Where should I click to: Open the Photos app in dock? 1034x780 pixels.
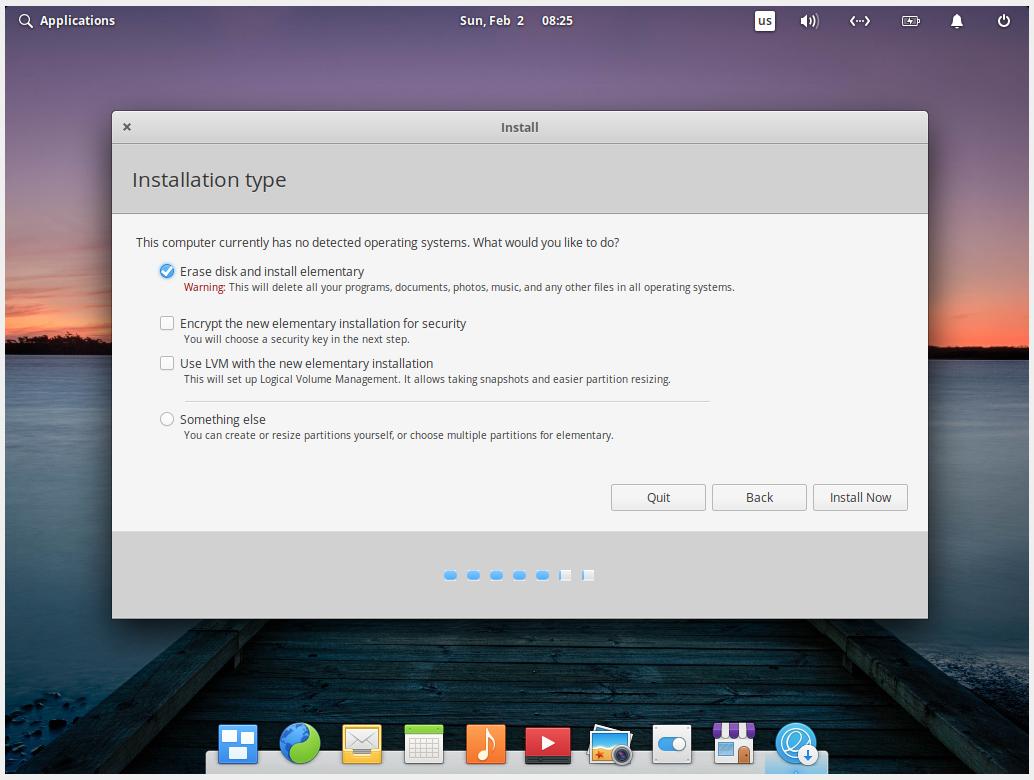click(610, 745)
